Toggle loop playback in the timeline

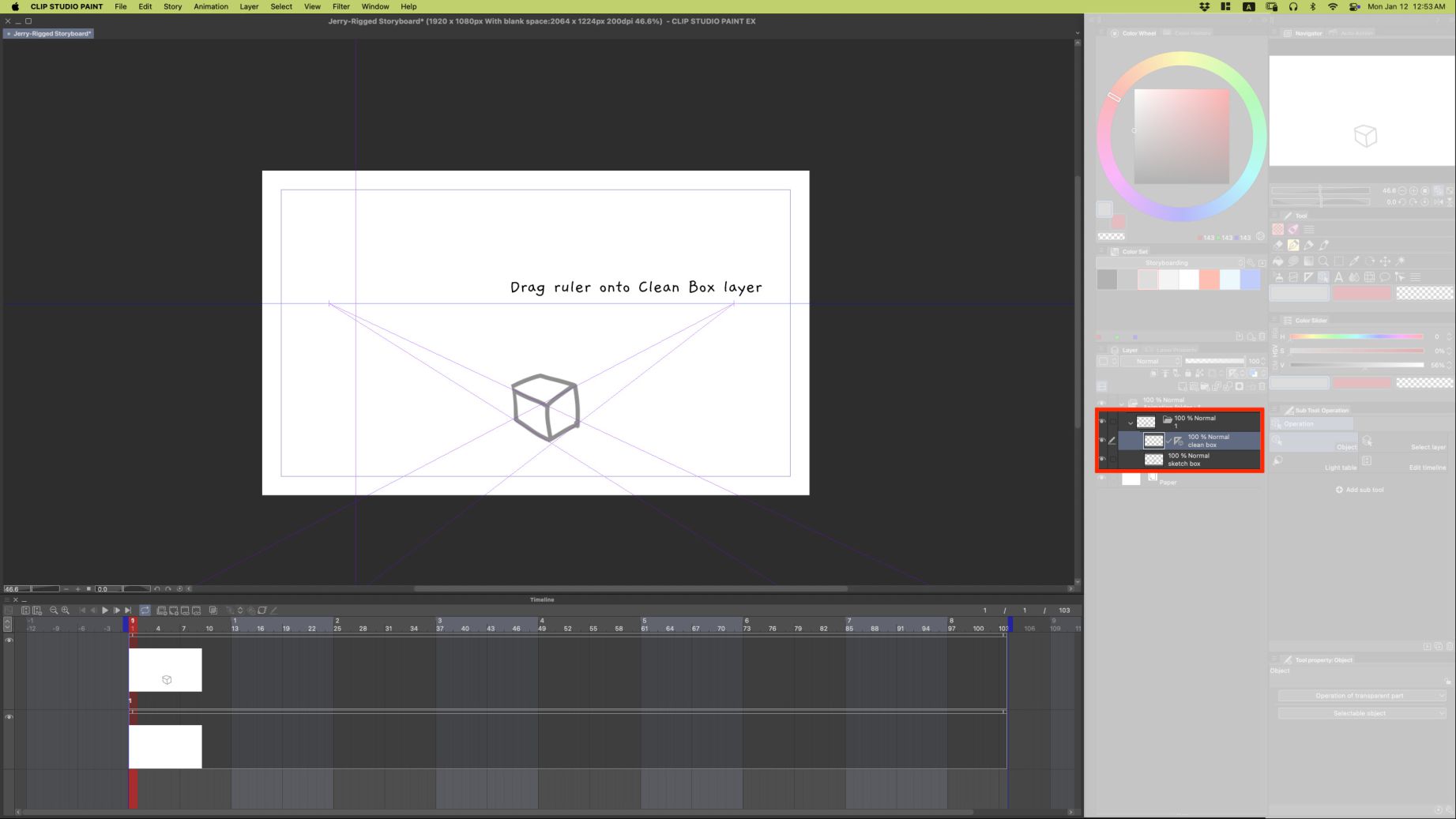pyautogui.click(x=145, y=610)
